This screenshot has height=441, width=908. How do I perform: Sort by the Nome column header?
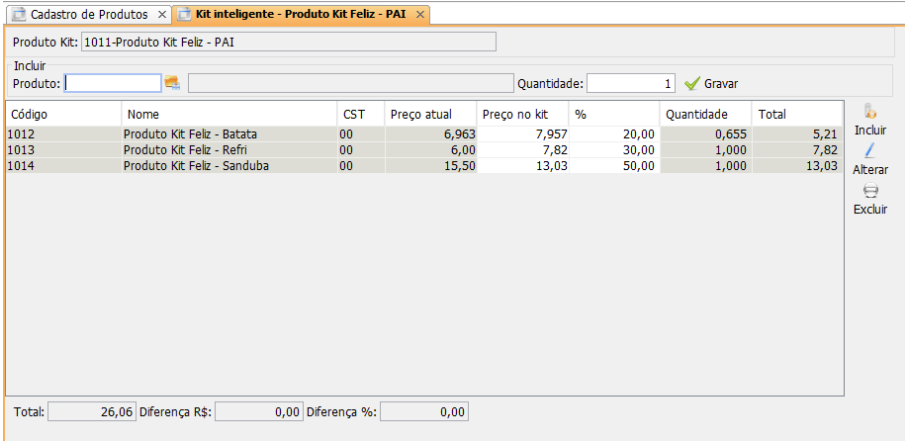[227, 114]
